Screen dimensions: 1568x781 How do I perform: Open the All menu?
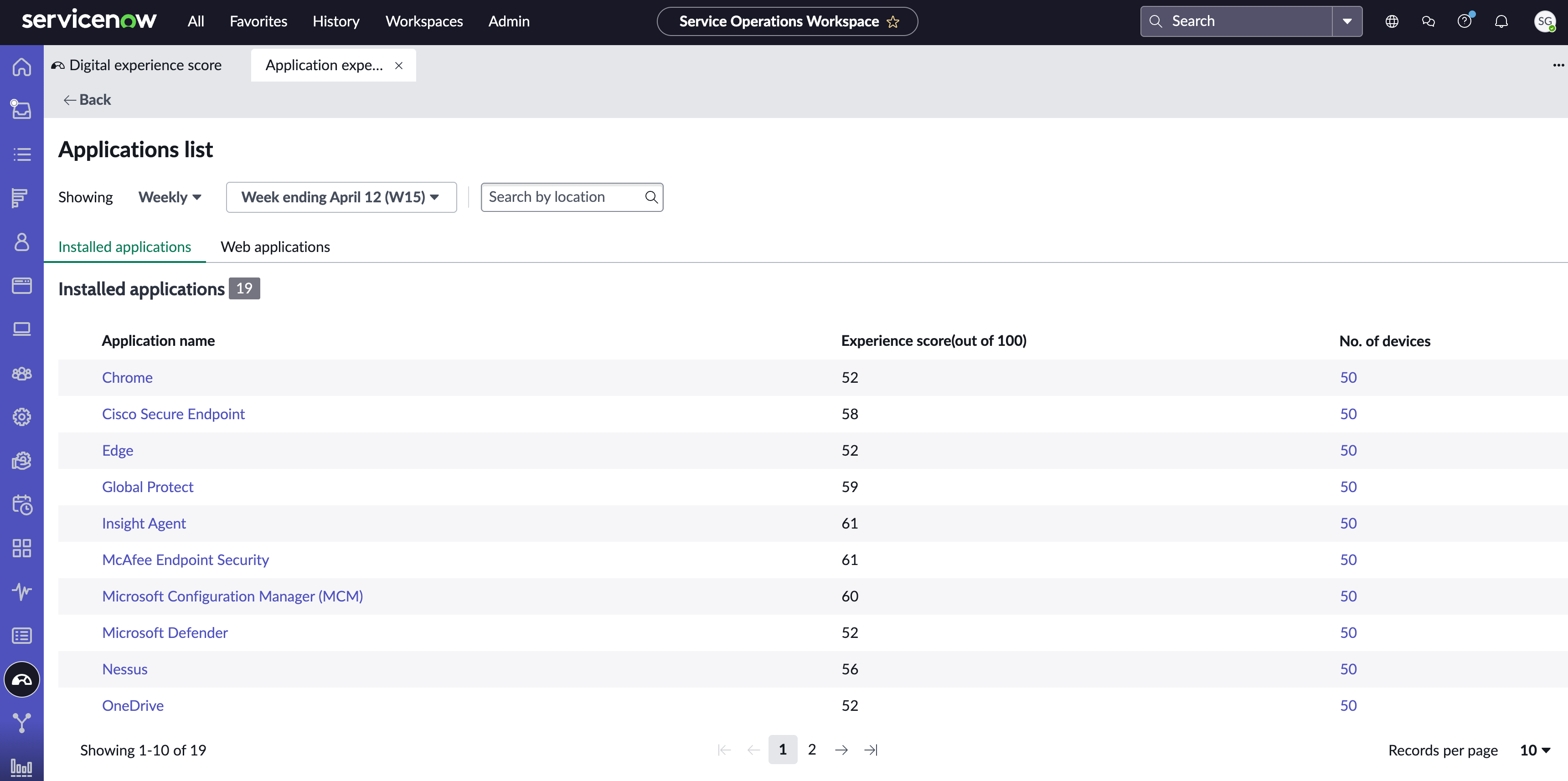196,21
